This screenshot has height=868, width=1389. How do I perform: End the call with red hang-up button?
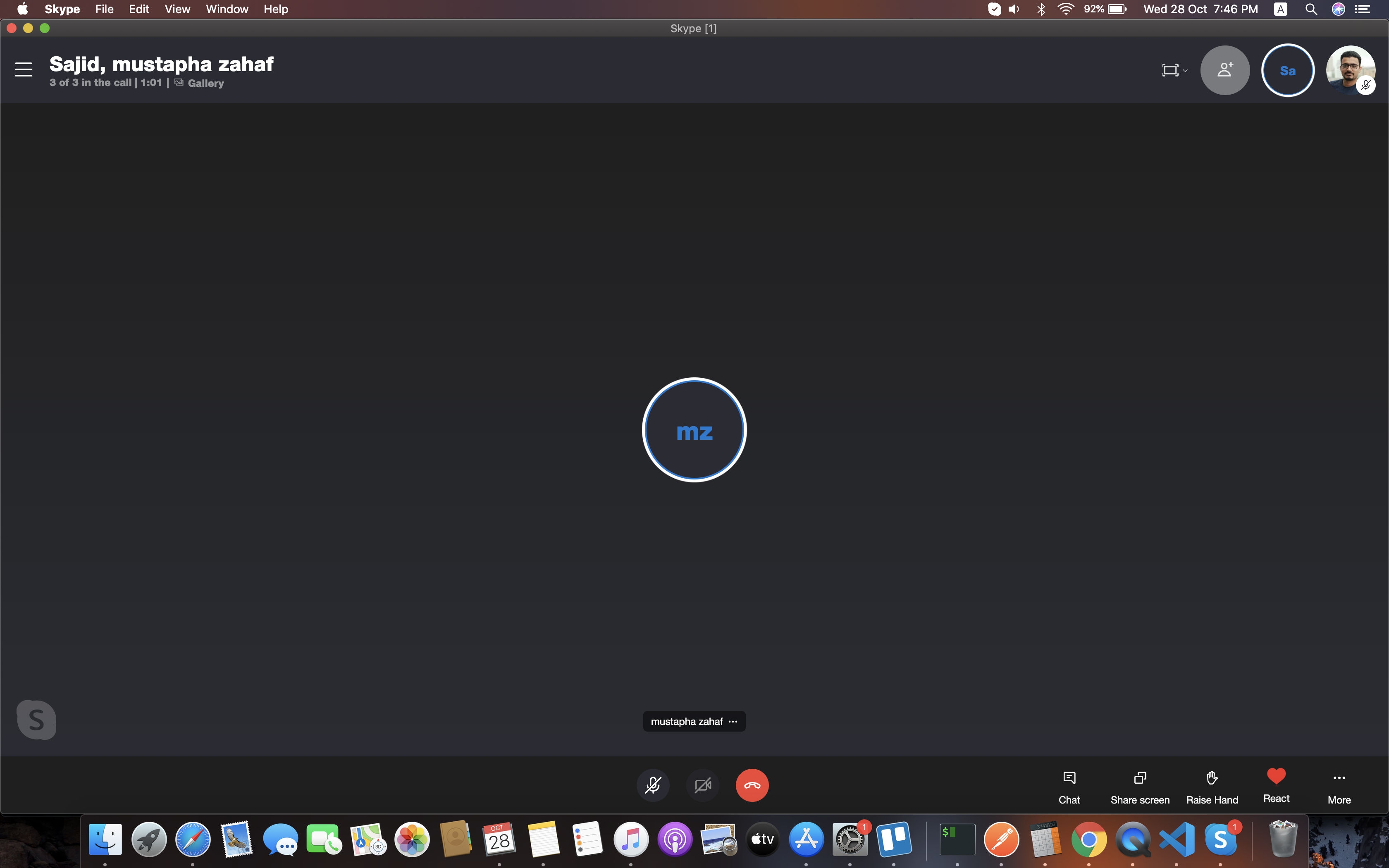pyautogui.click(x=752, y=785)
